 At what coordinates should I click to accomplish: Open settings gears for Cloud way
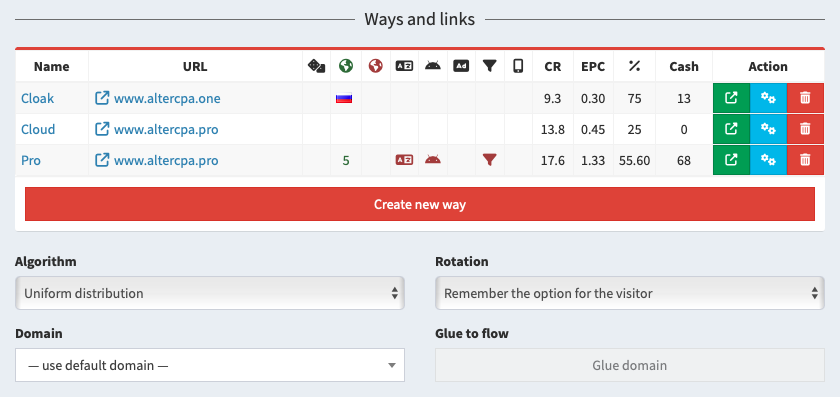[768, 129]
